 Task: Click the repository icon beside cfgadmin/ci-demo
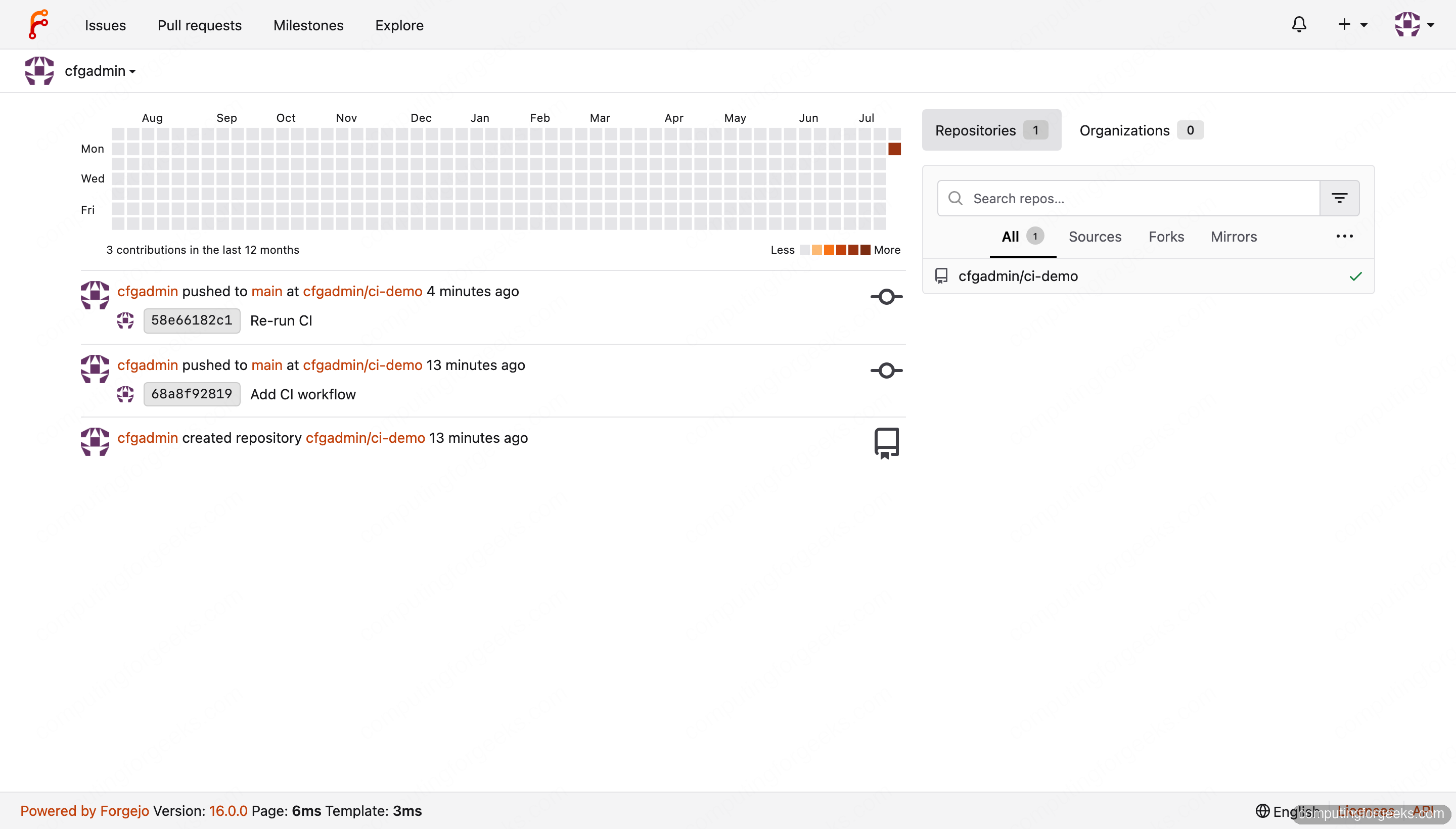point(941,276)
